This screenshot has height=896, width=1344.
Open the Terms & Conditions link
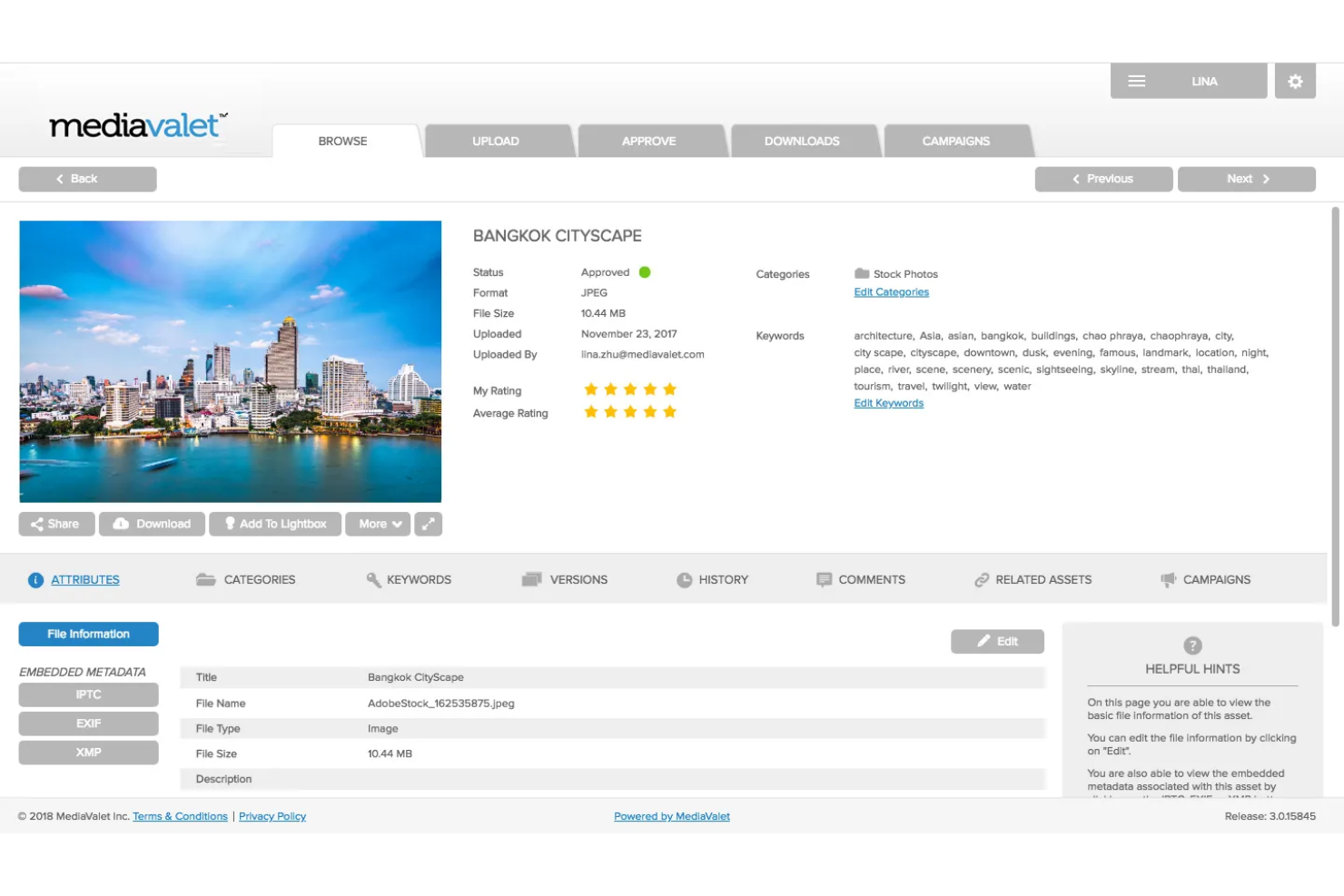coord(180,816)
